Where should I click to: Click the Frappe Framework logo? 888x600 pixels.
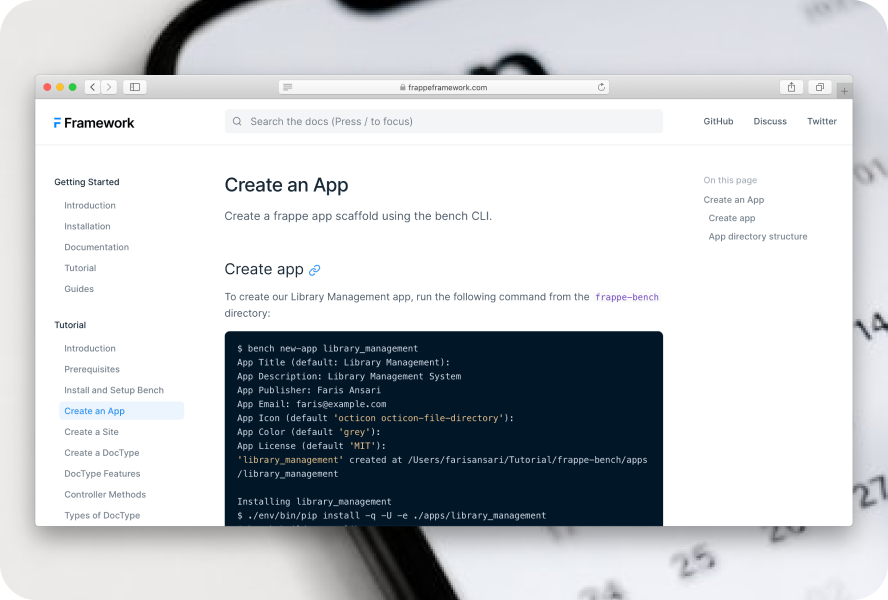pyautogui.click(x=94, y=122)
